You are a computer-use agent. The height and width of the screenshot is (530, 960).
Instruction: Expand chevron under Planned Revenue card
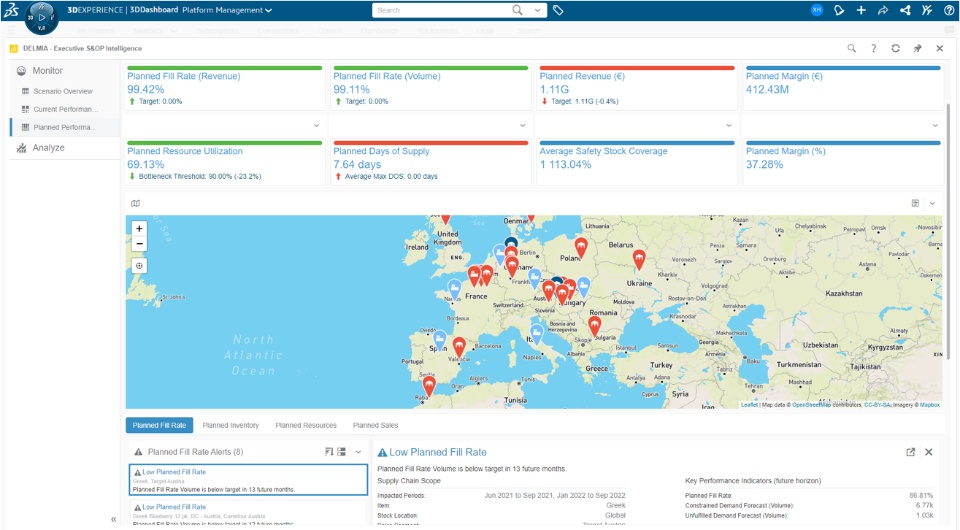click(x=729, y=125)
